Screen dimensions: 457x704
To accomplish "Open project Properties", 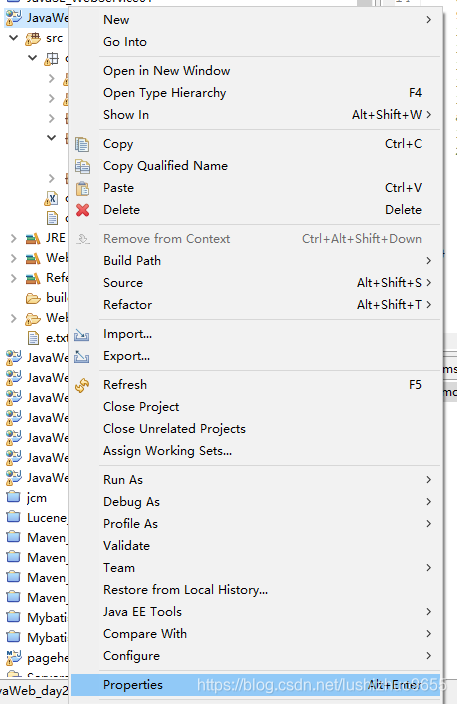I will (256, 685).
